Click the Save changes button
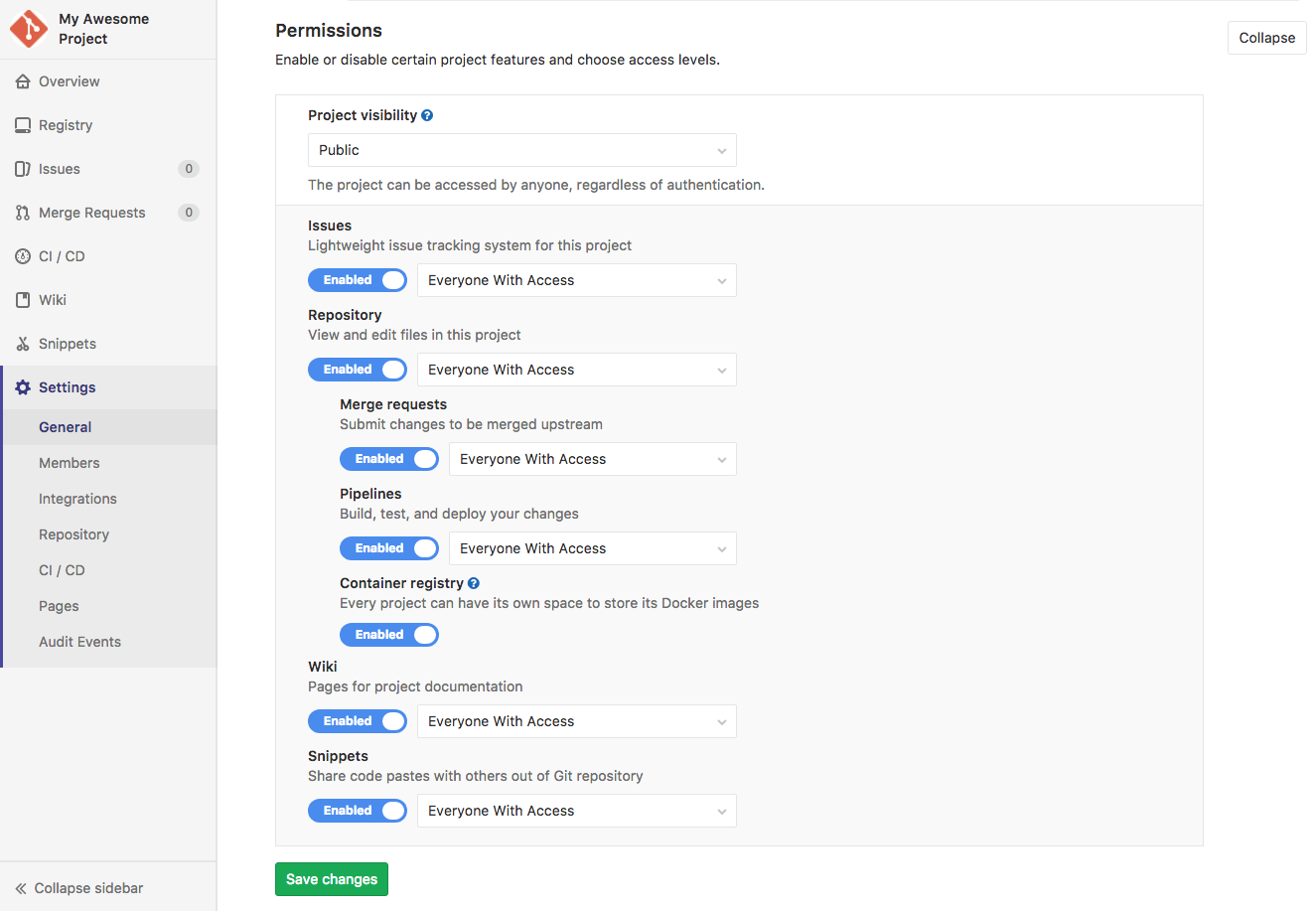The height and width of the screenshot is (911, 1316). (331, 879)
